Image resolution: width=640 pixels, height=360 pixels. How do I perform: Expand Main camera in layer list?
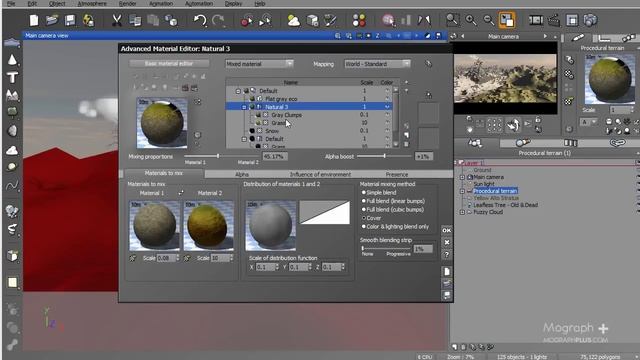coord(462,177)
